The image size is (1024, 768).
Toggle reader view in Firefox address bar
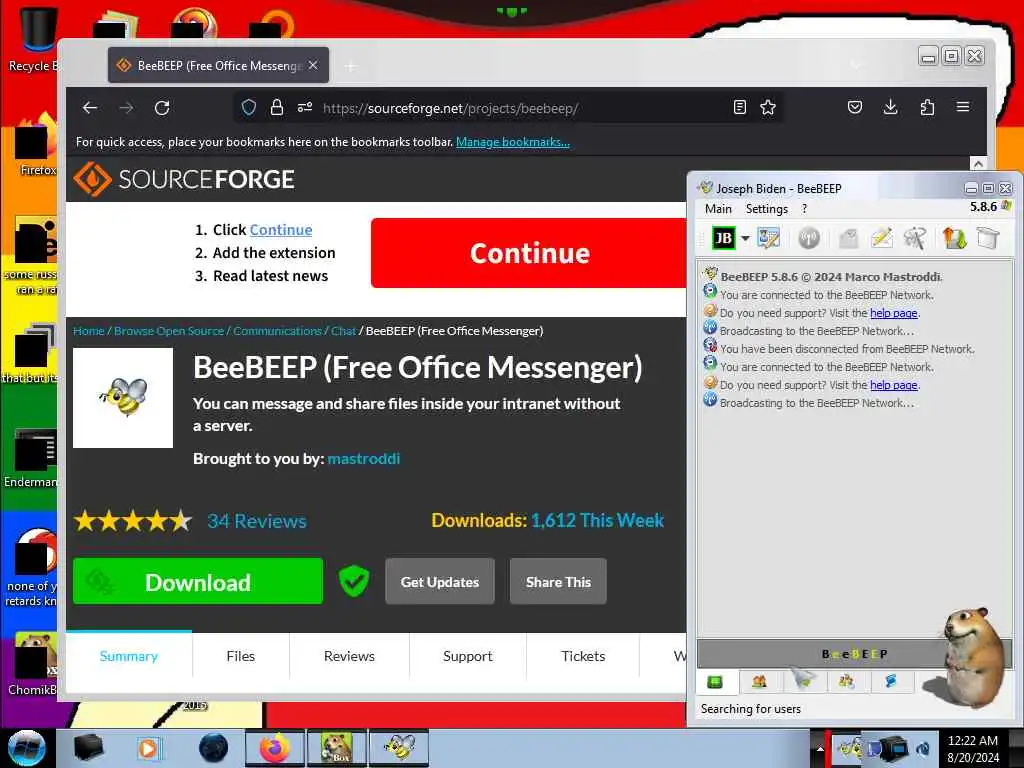point(740,108)
